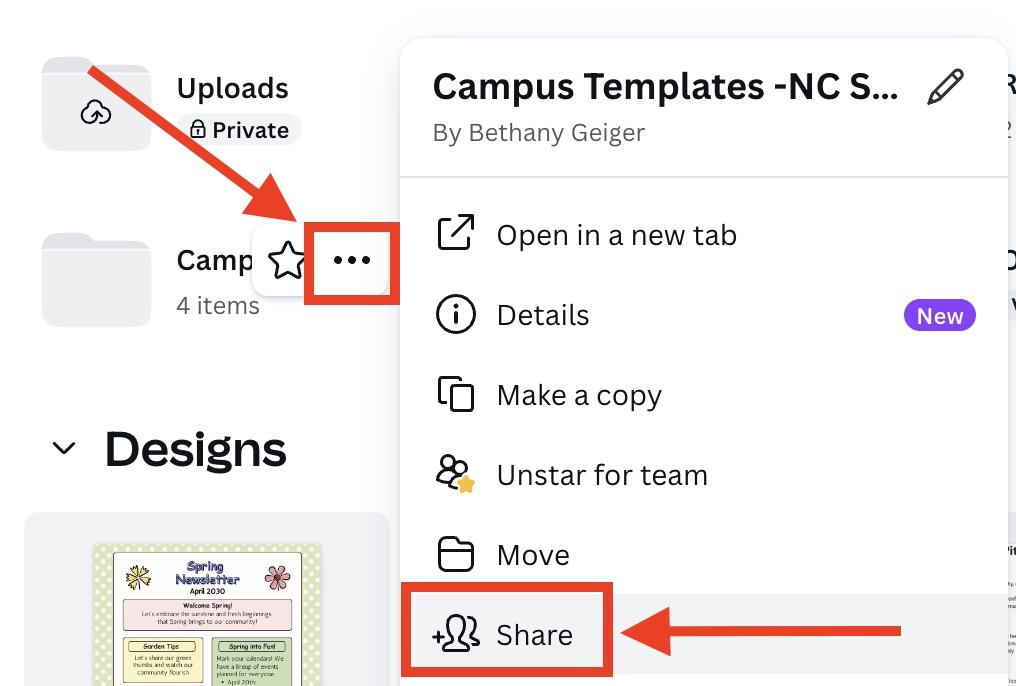Click the Details info icon
The height and width of the screenshot is (686, 1016).
click(x=456, y=314)
